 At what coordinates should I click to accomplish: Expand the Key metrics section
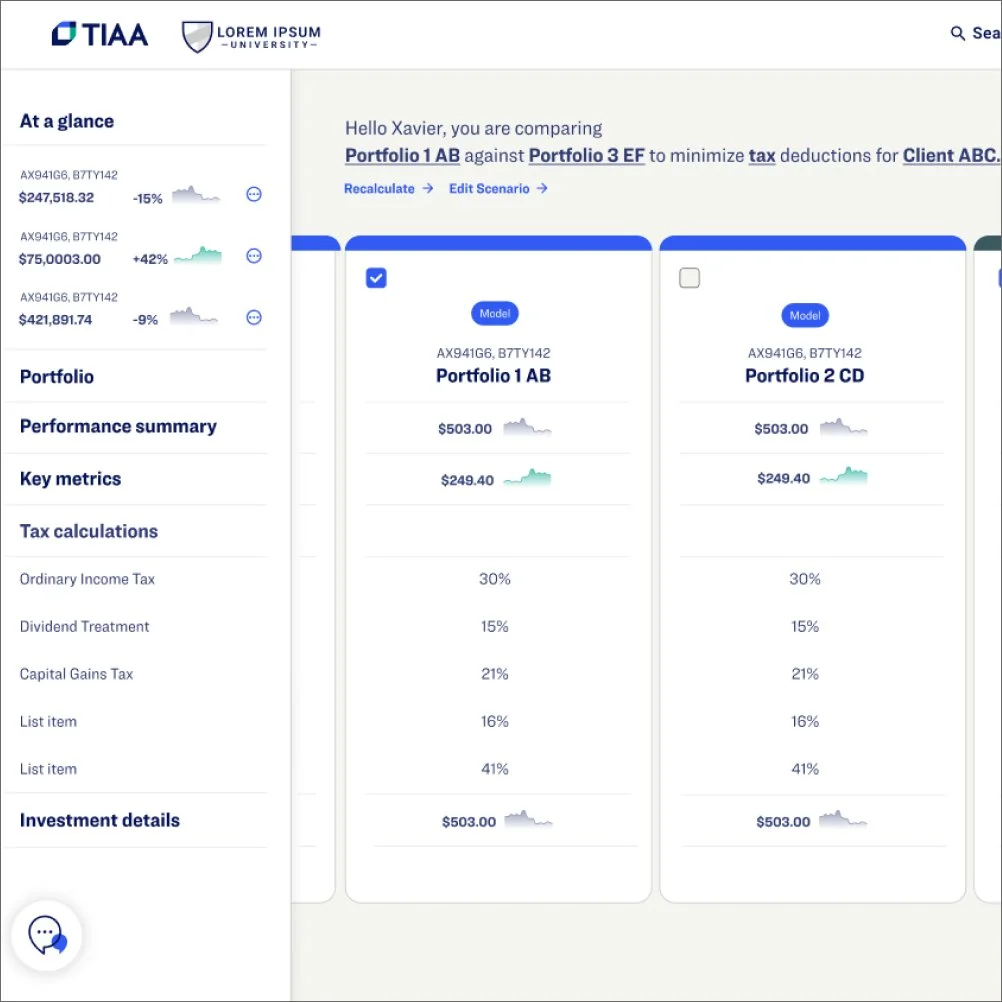70,479
